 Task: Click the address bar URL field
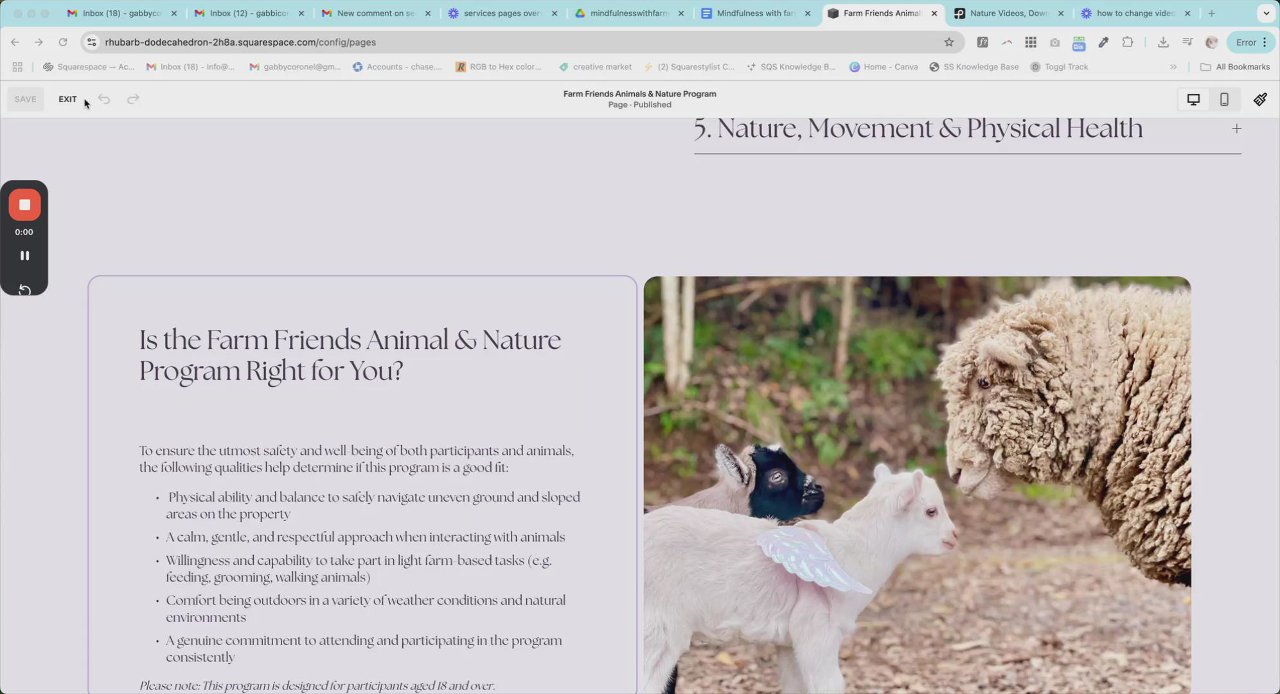point(520,42)
